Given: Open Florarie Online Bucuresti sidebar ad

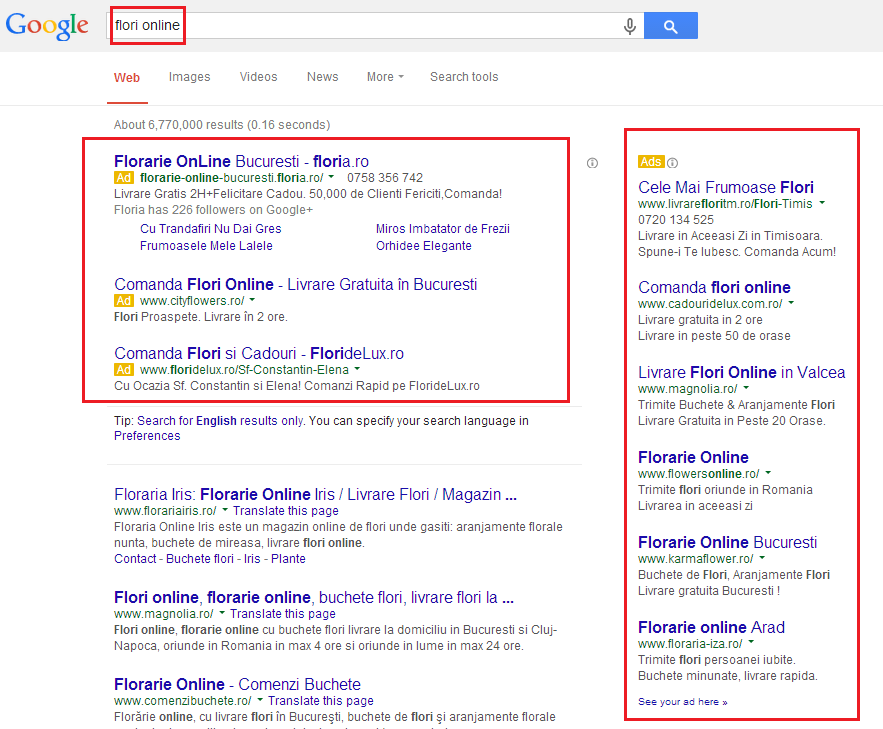Looking at the screenshot, I should pyautogui.click(x=728, y=543).
